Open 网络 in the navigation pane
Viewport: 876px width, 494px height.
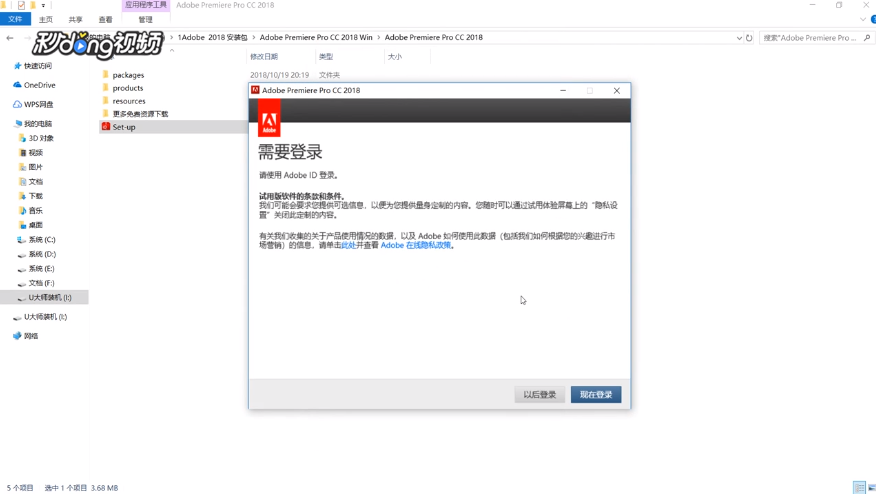click(31, 336)
